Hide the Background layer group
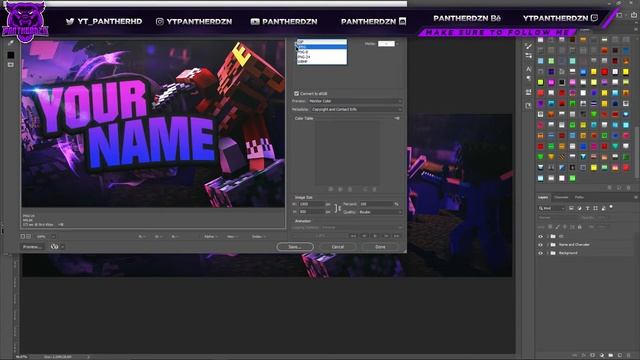The width and height of the screenshot is (640, 360). point(540,253)
